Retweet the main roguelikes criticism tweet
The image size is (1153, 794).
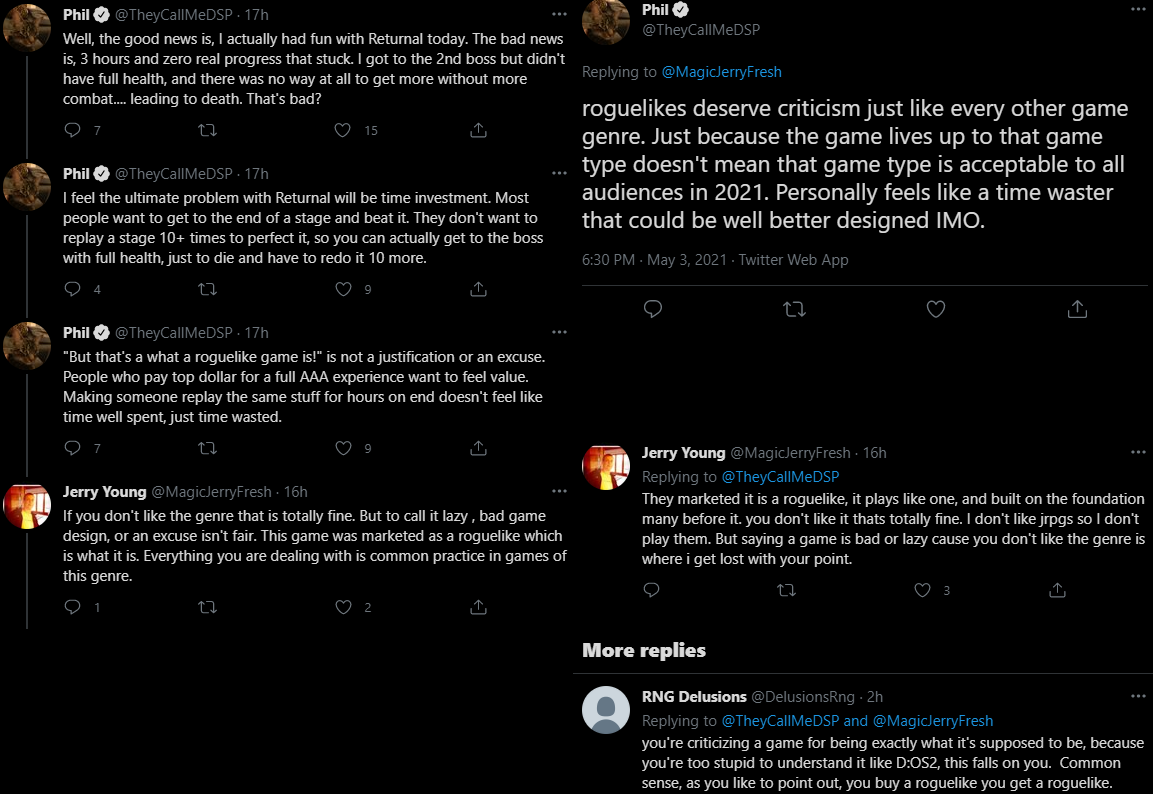794,310
